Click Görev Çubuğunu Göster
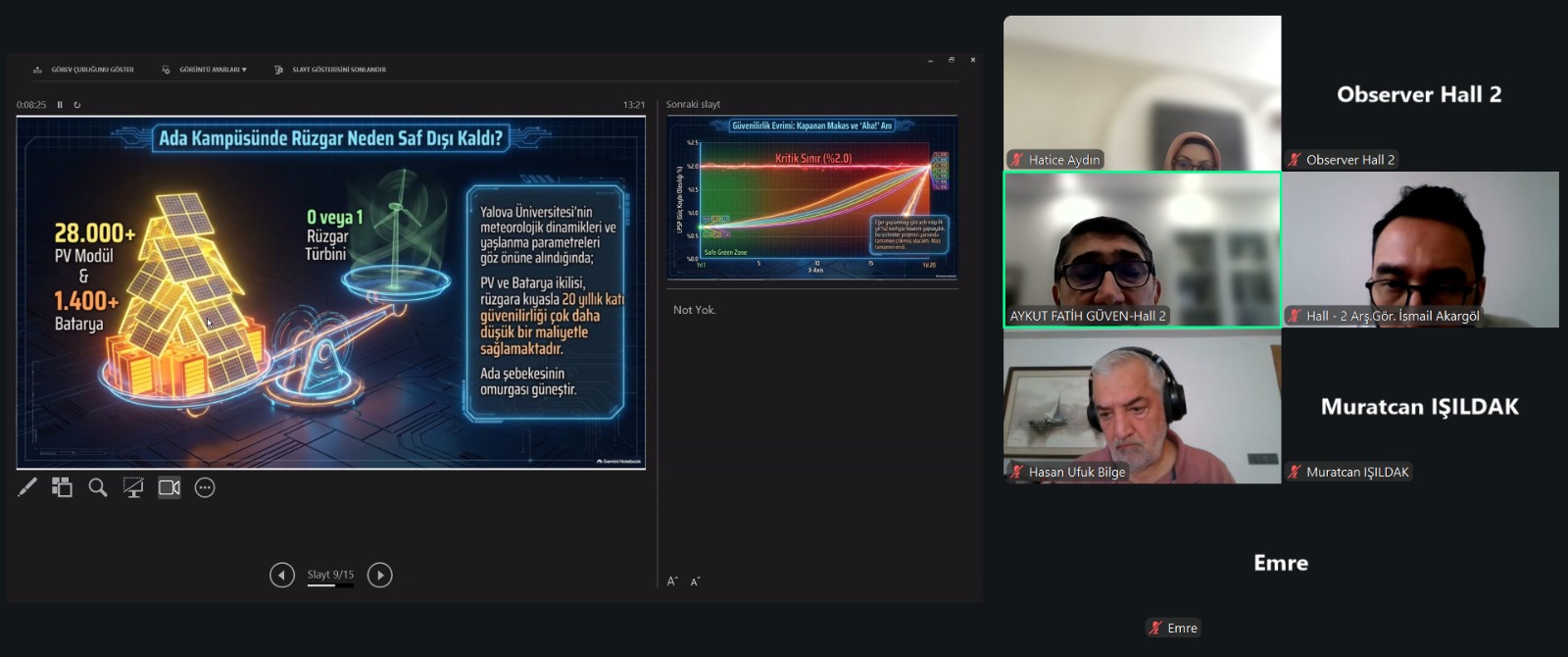 tap(84, 70)
